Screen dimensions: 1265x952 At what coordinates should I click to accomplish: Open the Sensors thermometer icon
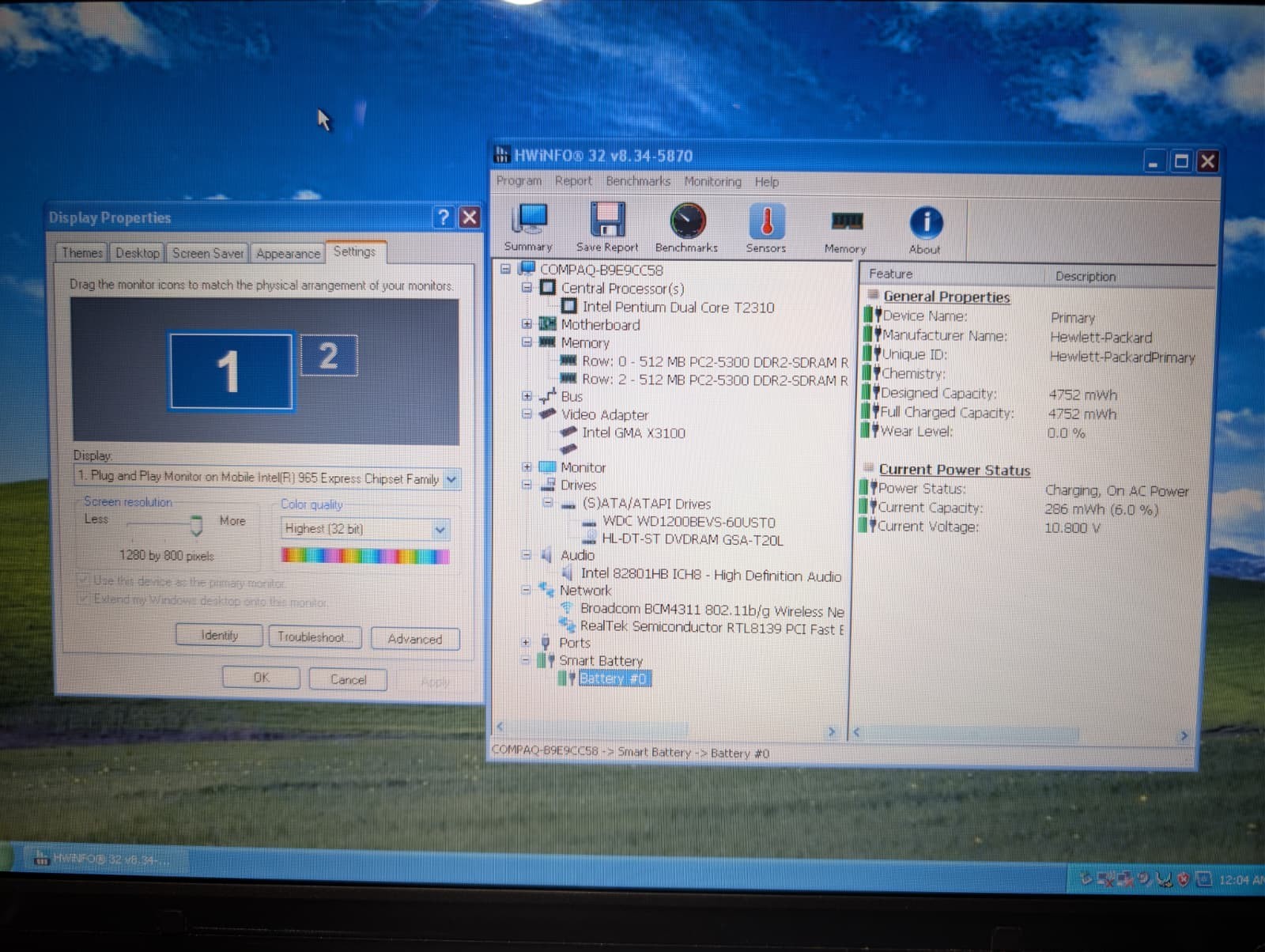click(766, 228)
